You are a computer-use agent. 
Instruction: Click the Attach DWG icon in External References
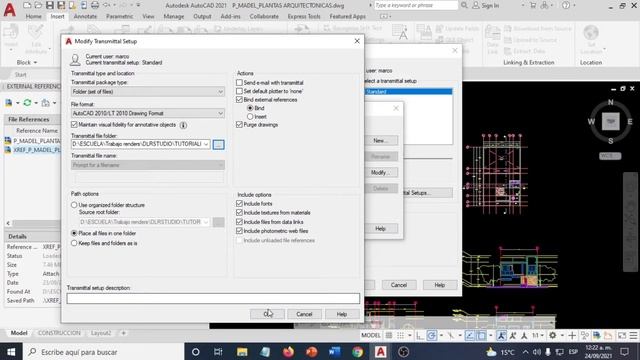(x=9, y=103)
